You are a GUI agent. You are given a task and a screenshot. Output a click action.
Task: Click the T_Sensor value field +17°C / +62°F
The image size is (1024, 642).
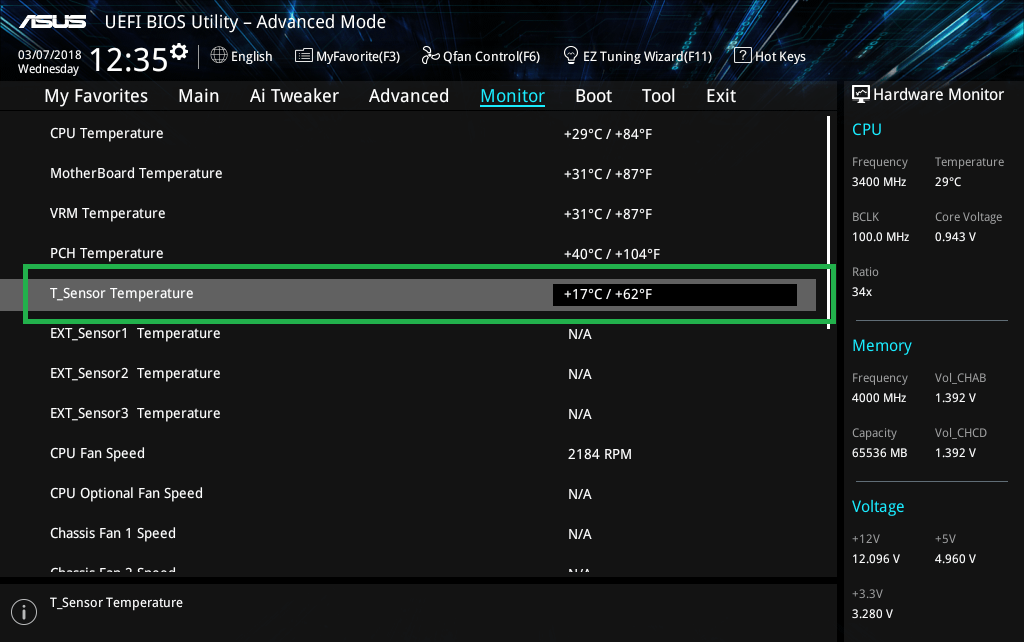coord(675,295)
